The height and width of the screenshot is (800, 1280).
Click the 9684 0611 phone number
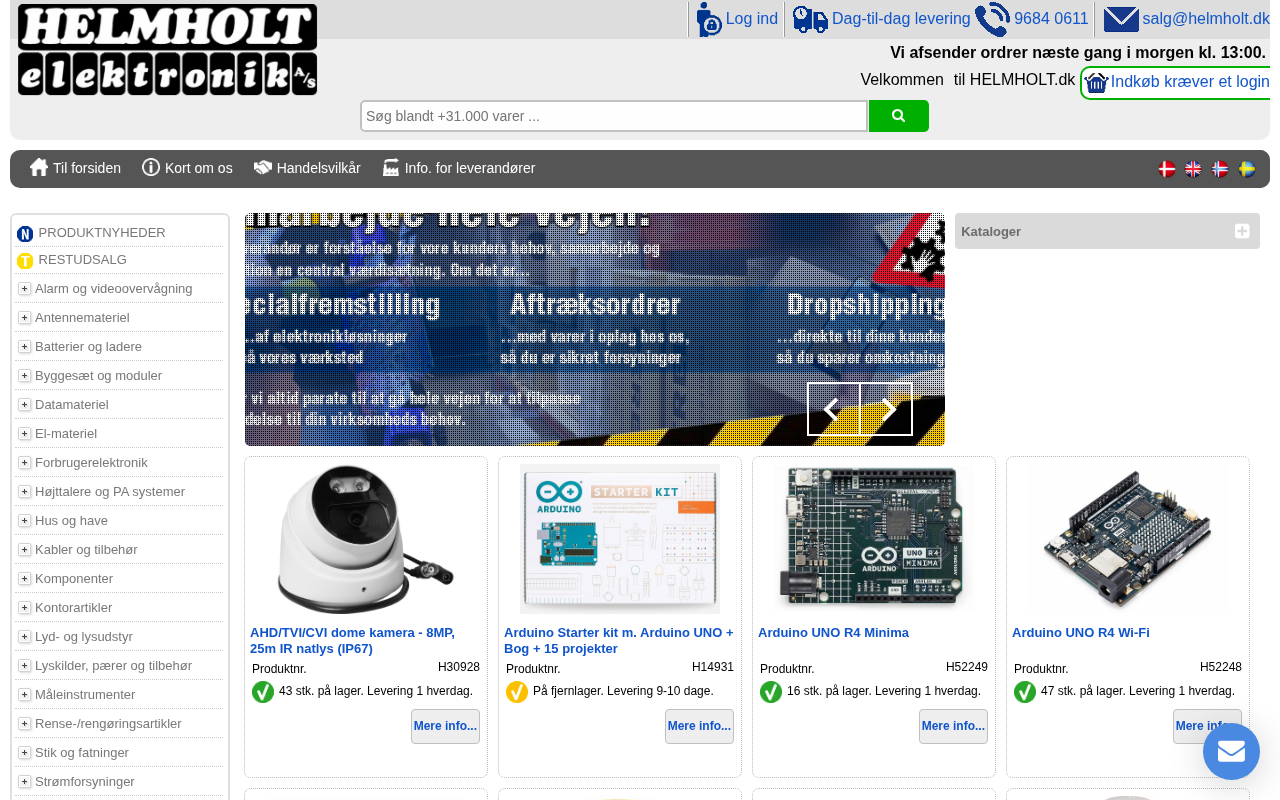click(1051, 19)
